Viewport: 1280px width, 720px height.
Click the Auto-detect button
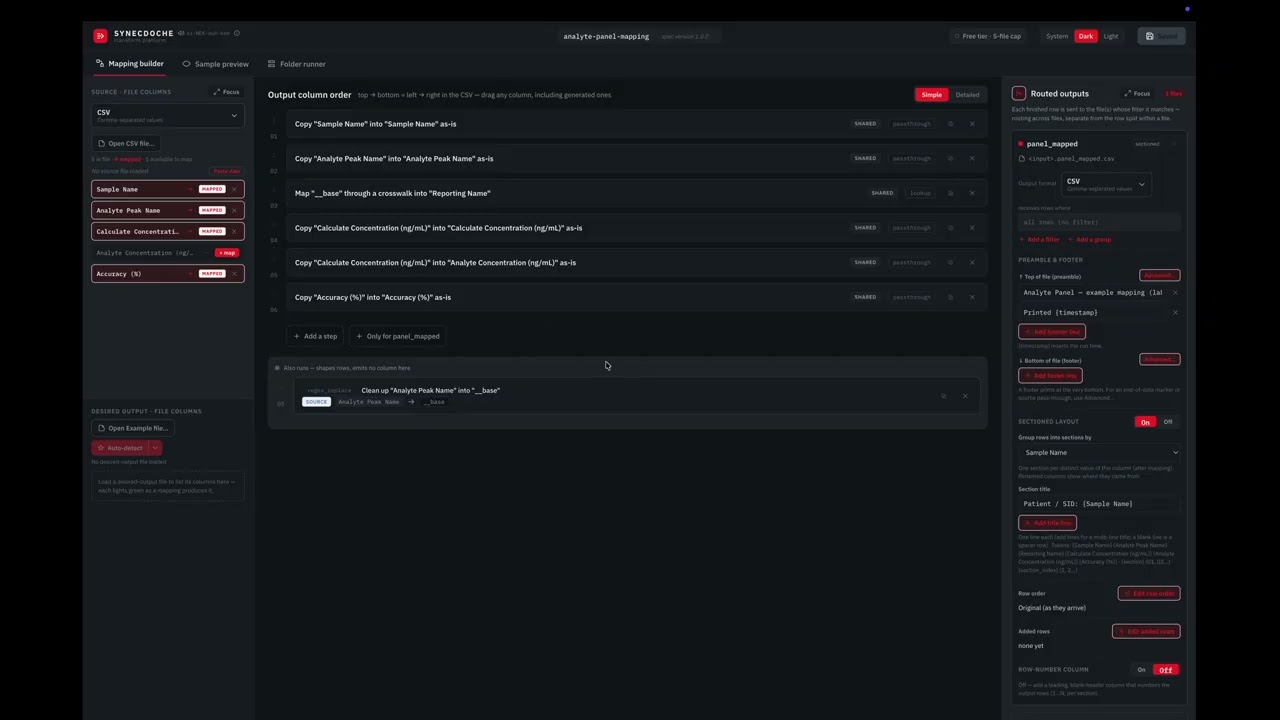click(120, 448)
